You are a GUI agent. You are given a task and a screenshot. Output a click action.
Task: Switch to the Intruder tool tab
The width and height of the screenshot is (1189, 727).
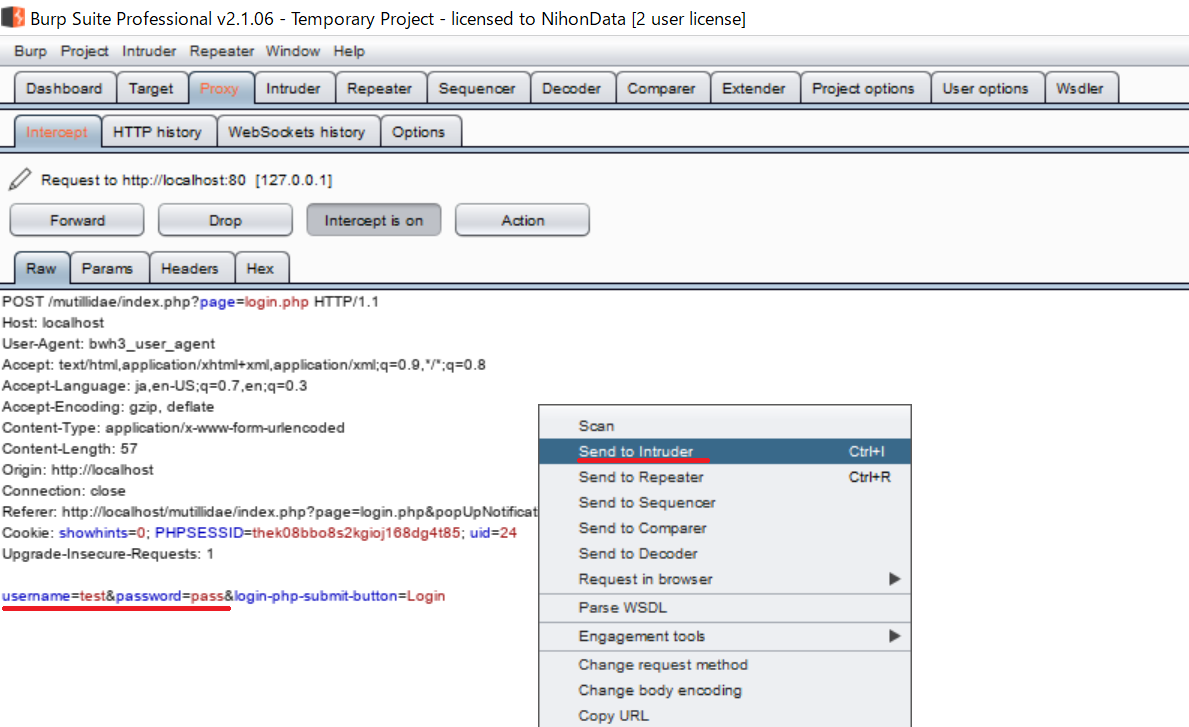pyautogui.click(x=293, y=88)
